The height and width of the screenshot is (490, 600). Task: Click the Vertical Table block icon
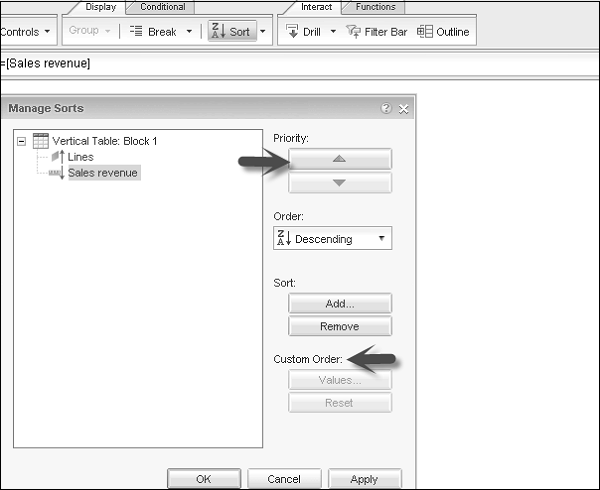[x=41, y=141]
